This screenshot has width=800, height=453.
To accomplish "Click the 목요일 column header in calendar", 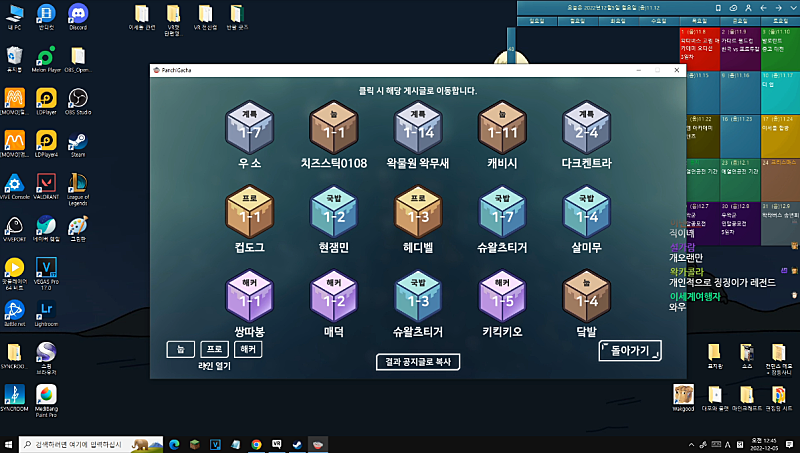I will (699, 21).
